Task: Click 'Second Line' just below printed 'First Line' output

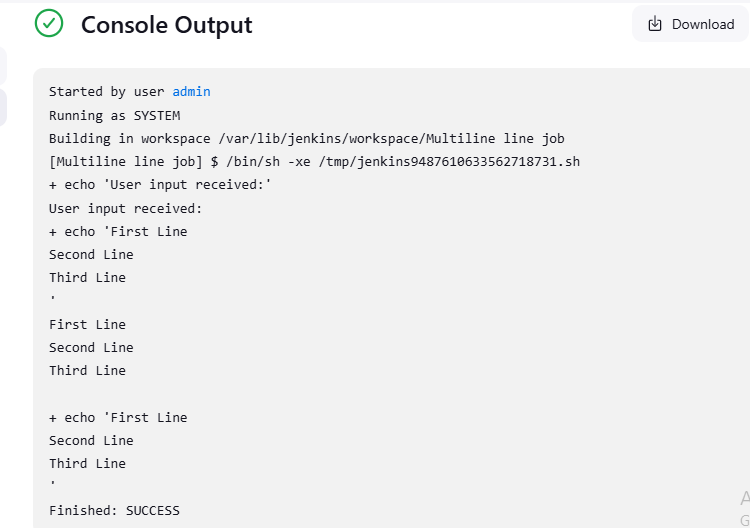Action: pyautogui.click(x=91, y=348)
